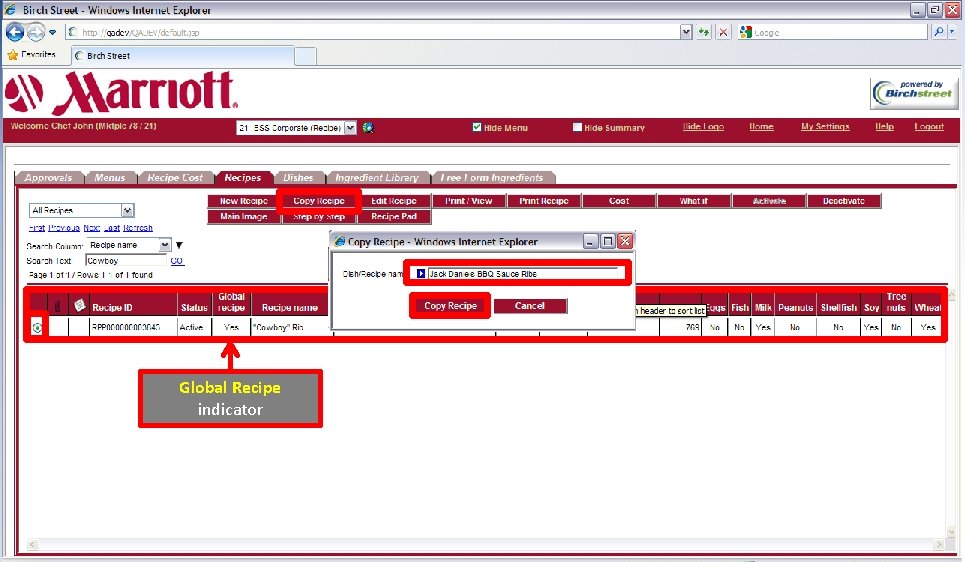The width and height of the screenshot is (965, 562).
Task: Check the Hide Summary checkbox
Action: click(577, 127)
